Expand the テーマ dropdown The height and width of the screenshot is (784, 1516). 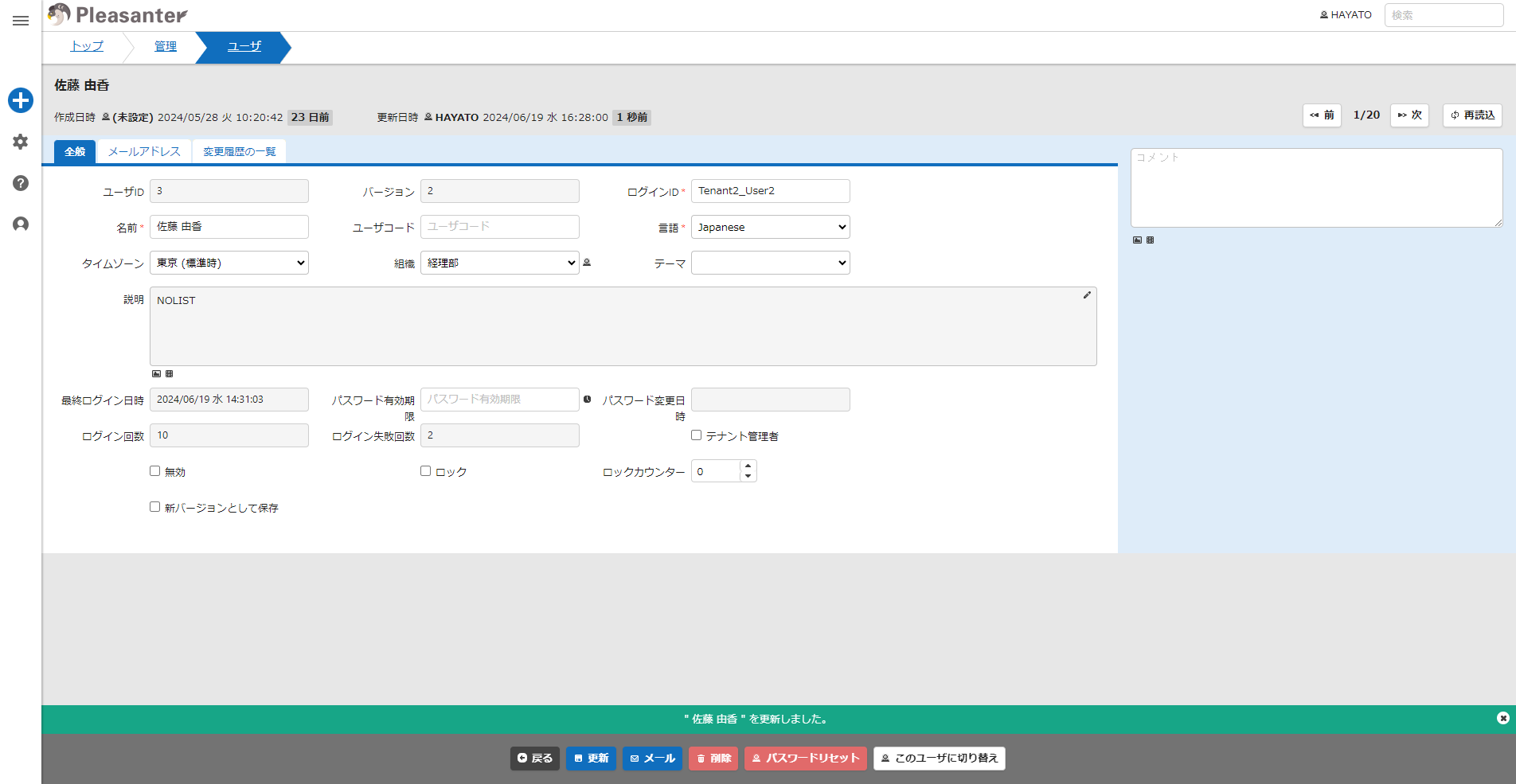771,263
